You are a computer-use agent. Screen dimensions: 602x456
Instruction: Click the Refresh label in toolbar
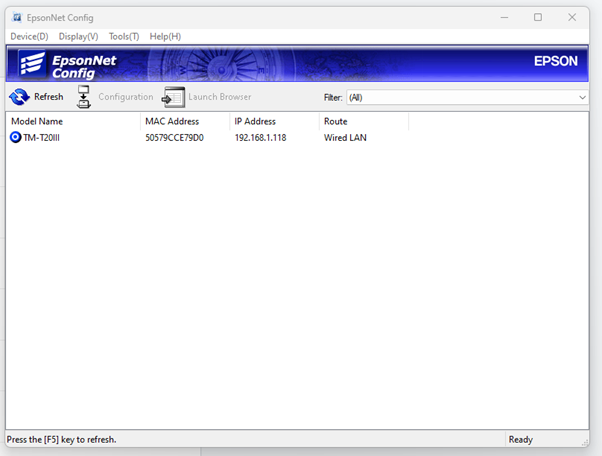click(x=49, y=97)
